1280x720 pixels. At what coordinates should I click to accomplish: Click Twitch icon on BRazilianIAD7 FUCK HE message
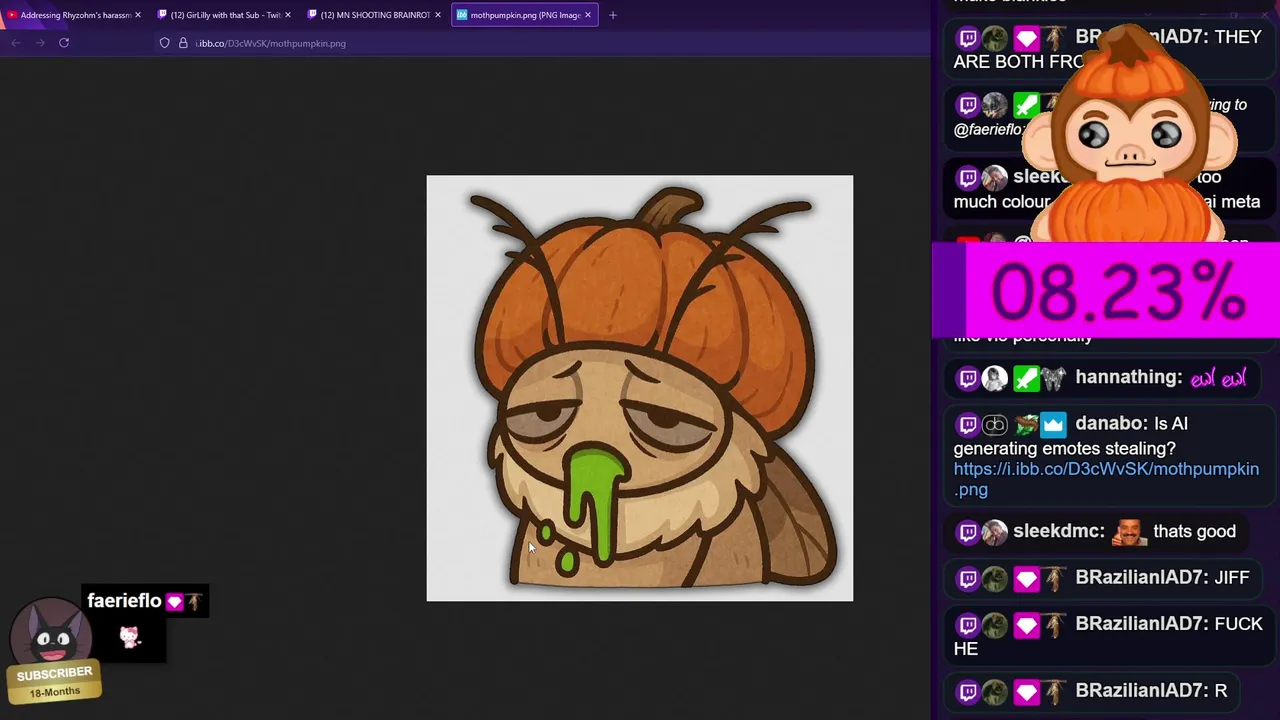(968, 625)
